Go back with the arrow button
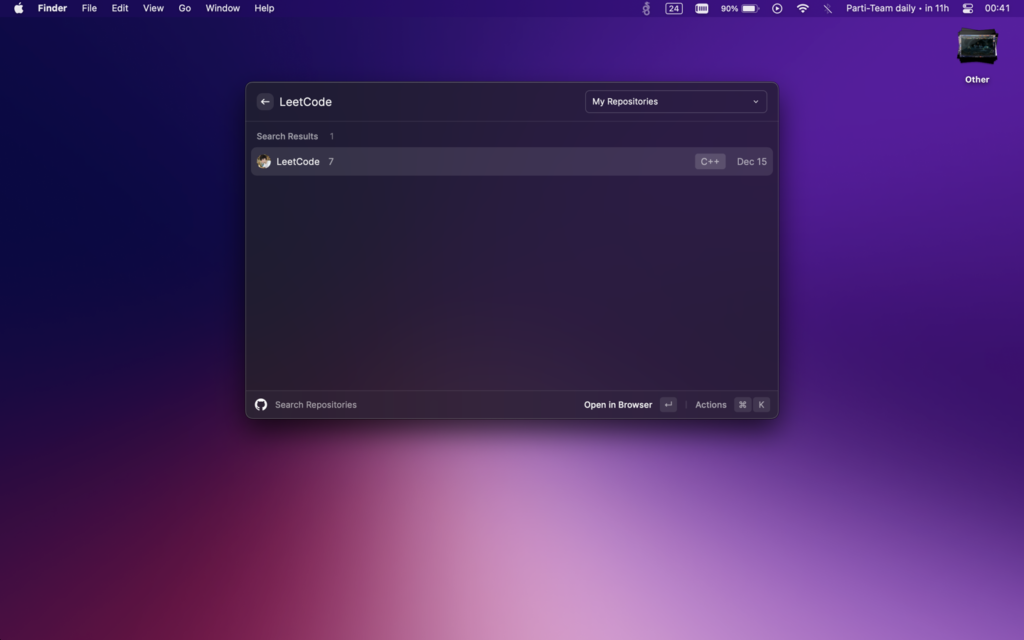The image size is (1024, 640). click(x=264, y=102)
